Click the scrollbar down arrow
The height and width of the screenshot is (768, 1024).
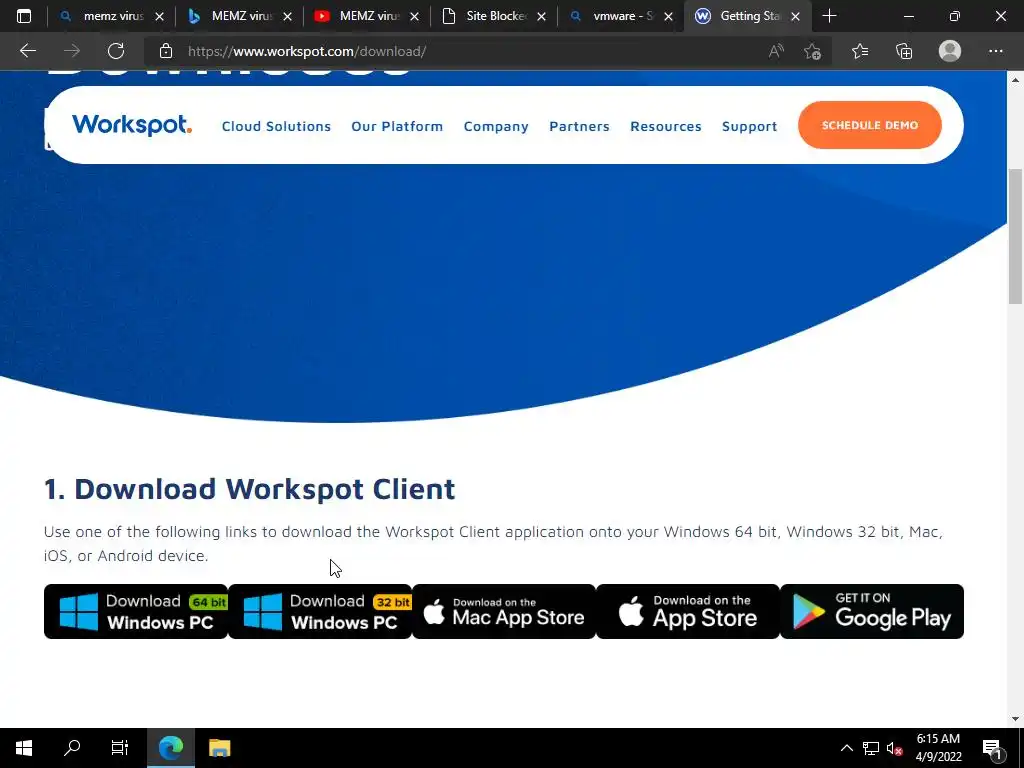pyautogui.click(x=1015, y=719)
